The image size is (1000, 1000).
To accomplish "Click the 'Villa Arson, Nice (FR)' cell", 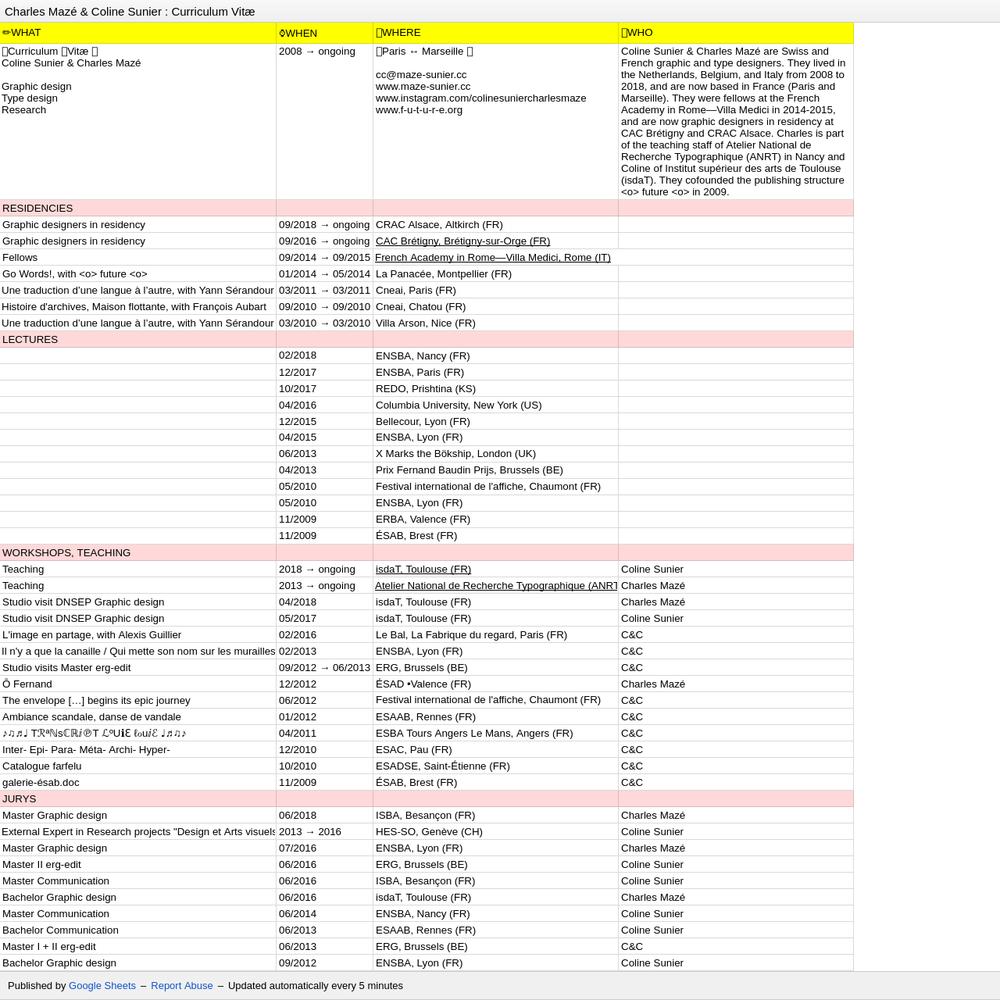I will [496, 323].
